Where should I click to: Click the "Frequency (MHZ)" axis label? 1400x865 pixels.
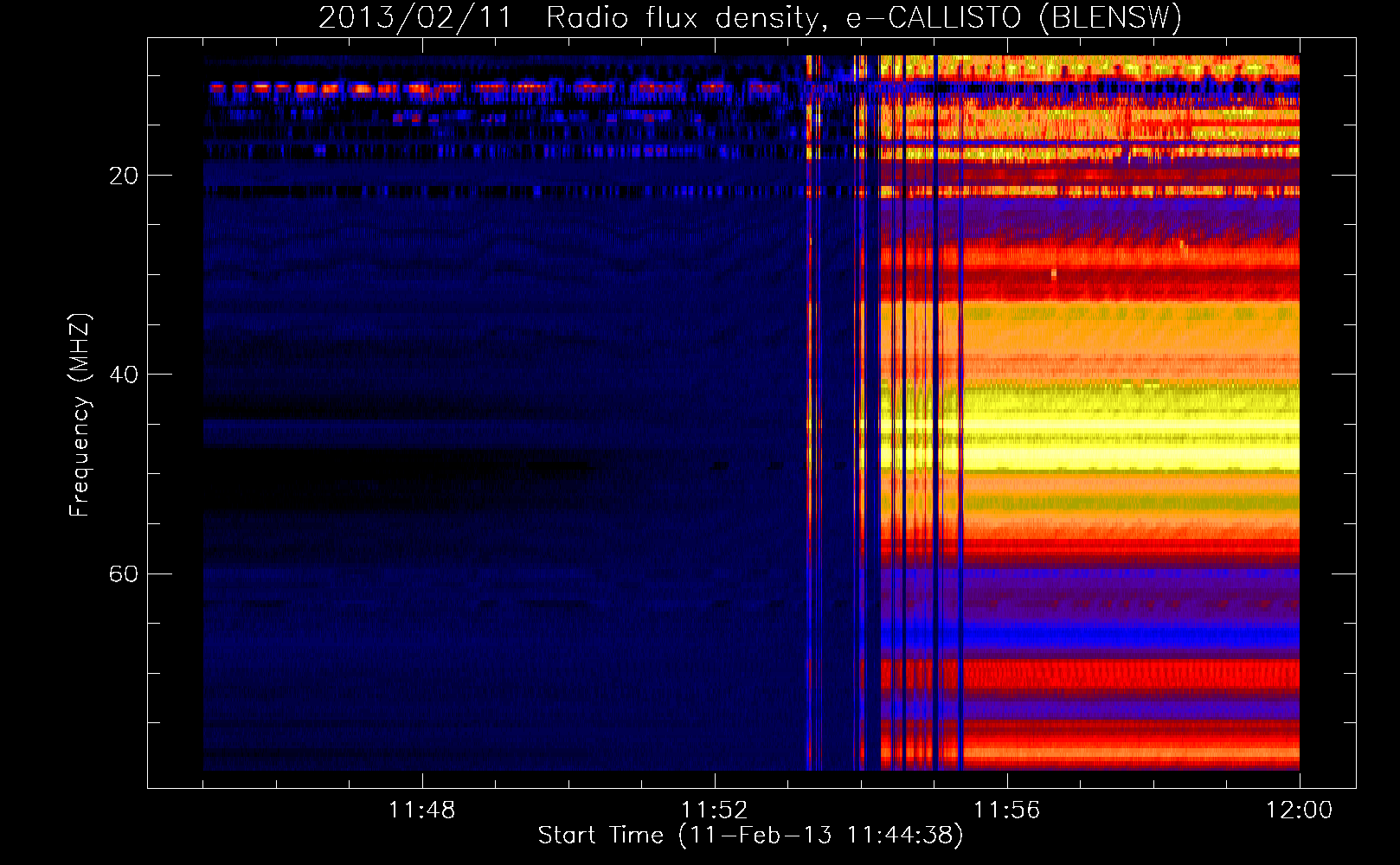click(x=80, y=415)
